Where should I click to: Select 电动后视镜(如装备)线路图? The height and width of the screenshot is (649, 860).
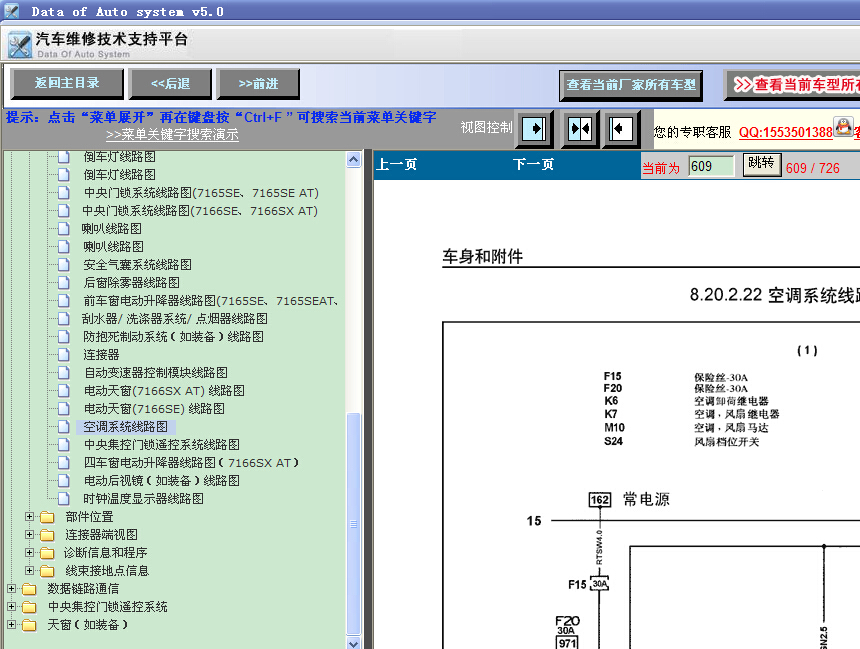(162, 481)
